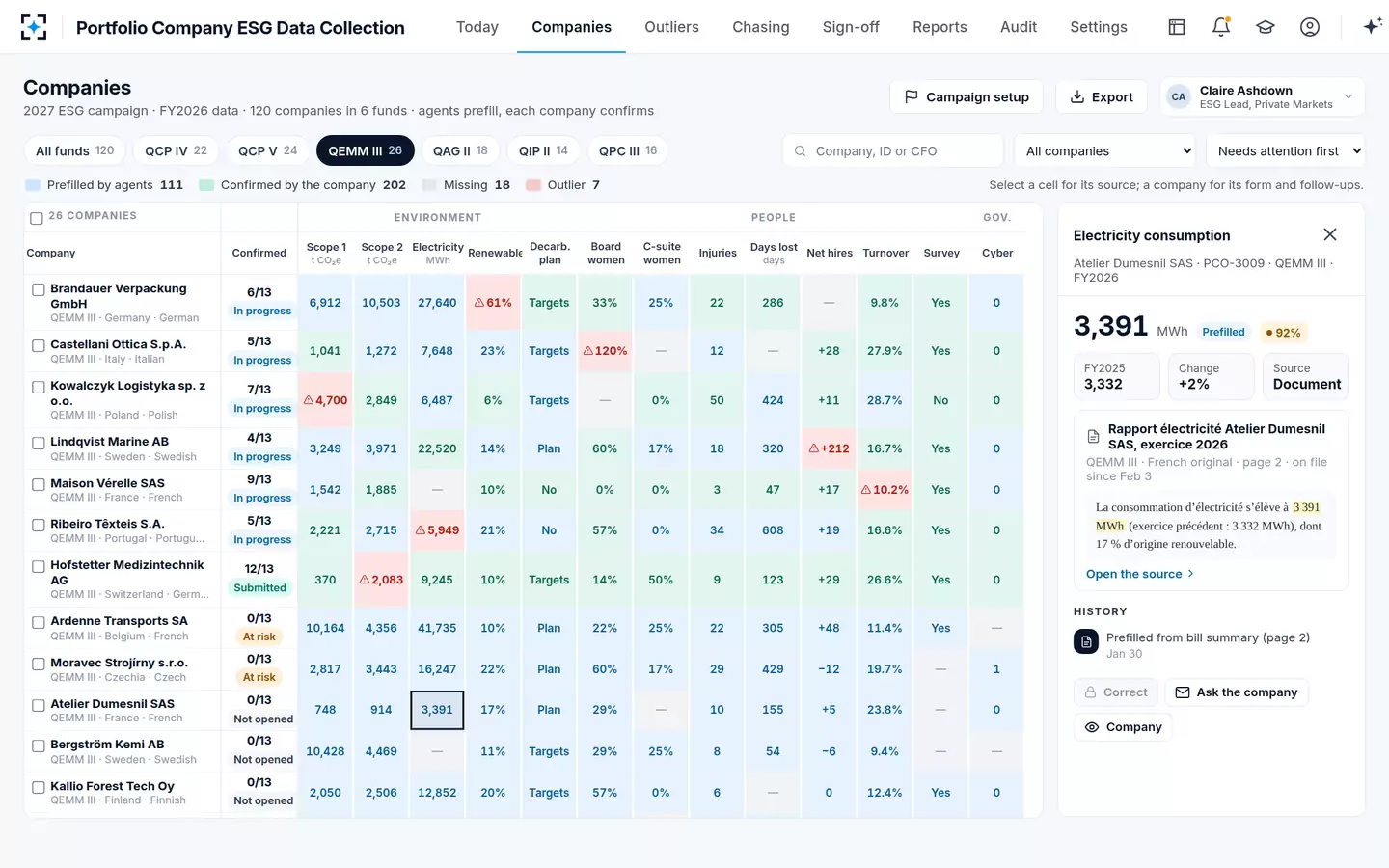Select the All funds 120 filter chip
Screen dimensions: 1389x868
point(75,151)
